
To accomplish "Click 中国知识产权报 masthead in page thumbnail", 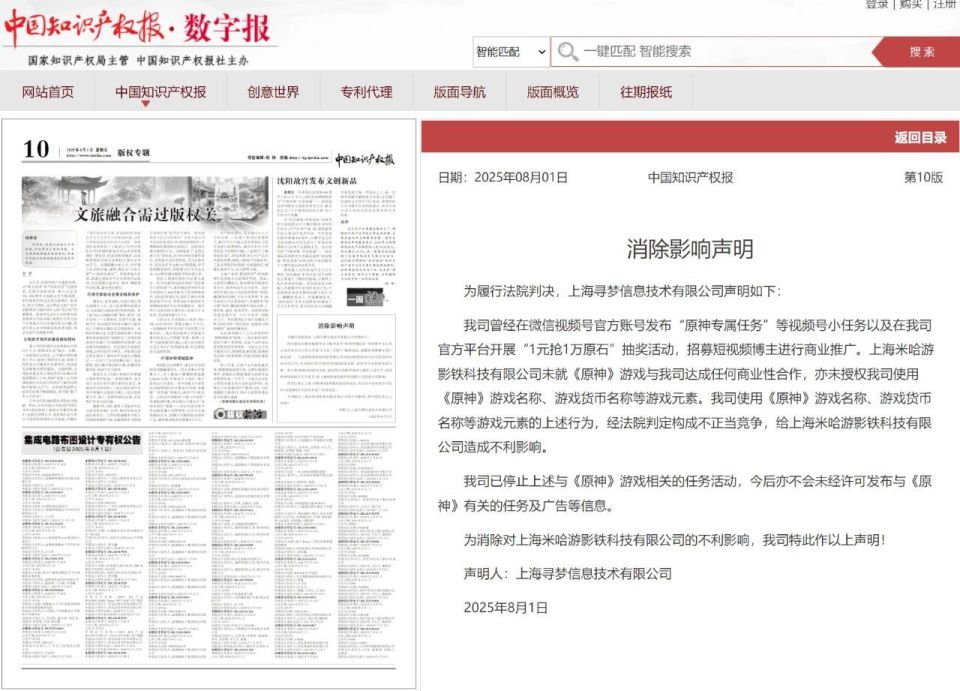I will click(x=365, y=160).
